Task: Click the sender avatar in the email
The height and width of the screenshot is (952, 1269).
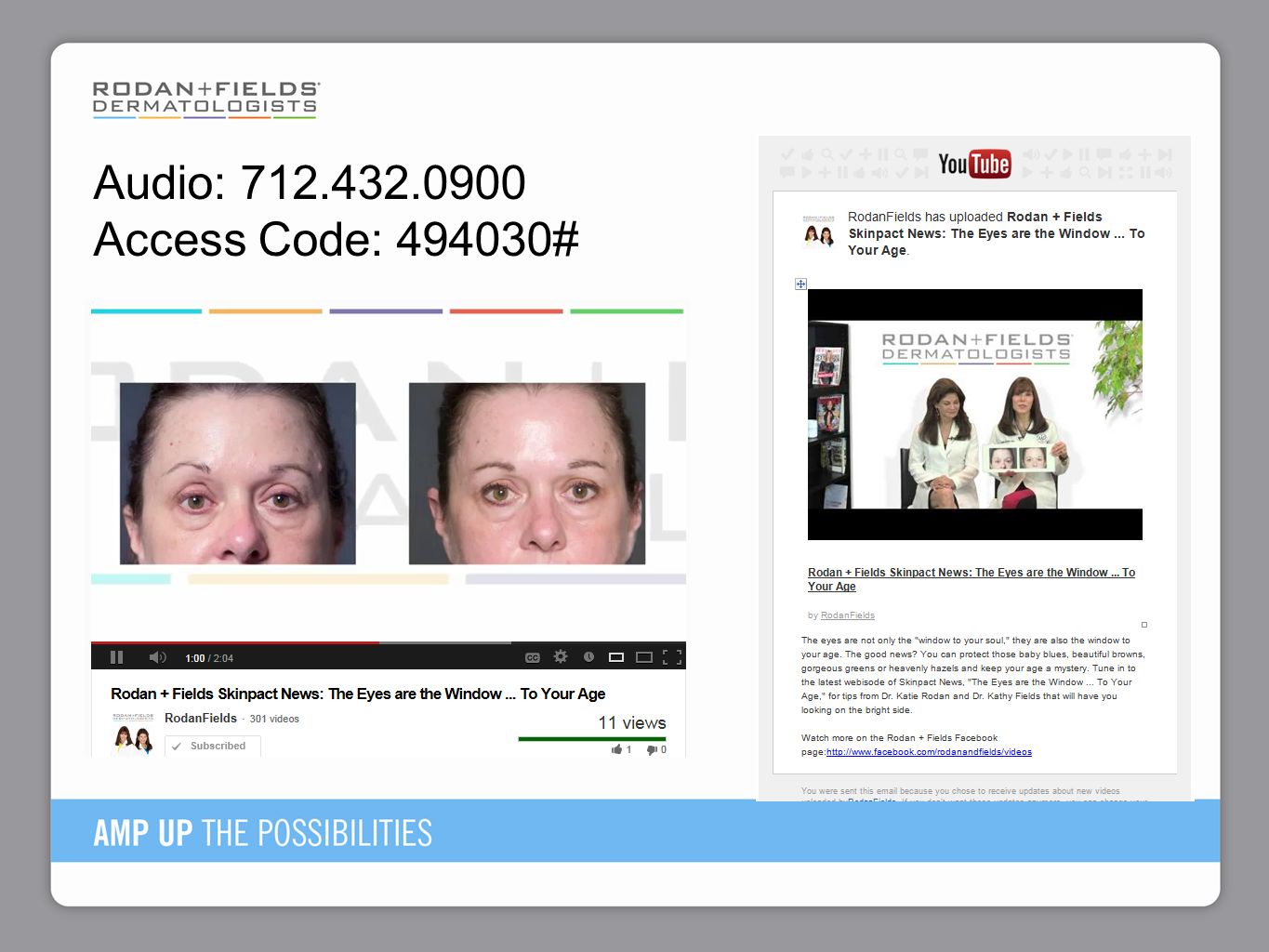Action: click(818, 231)
